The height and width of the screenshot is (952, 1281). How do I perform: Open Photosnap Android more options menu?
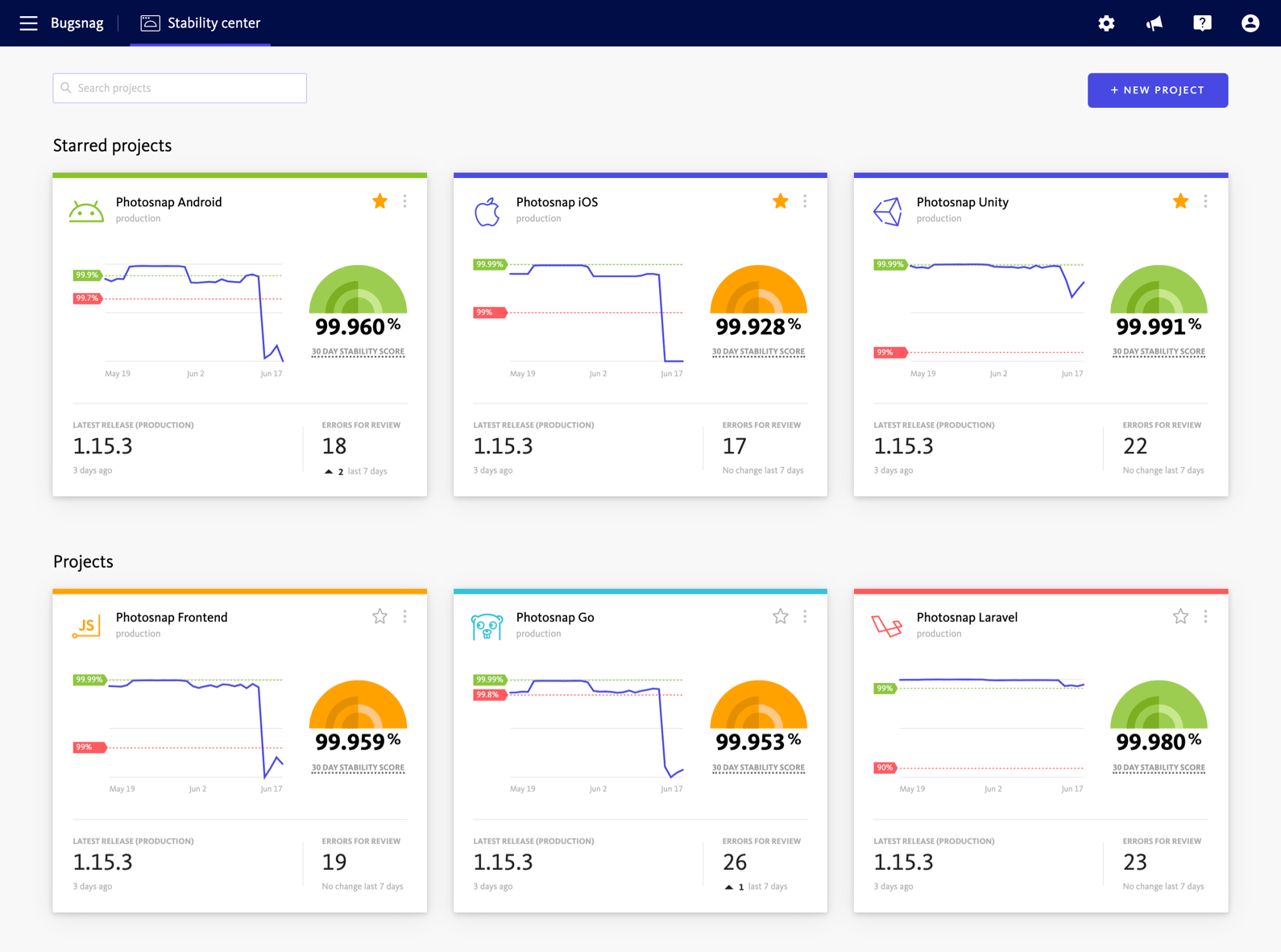point(404,201)
